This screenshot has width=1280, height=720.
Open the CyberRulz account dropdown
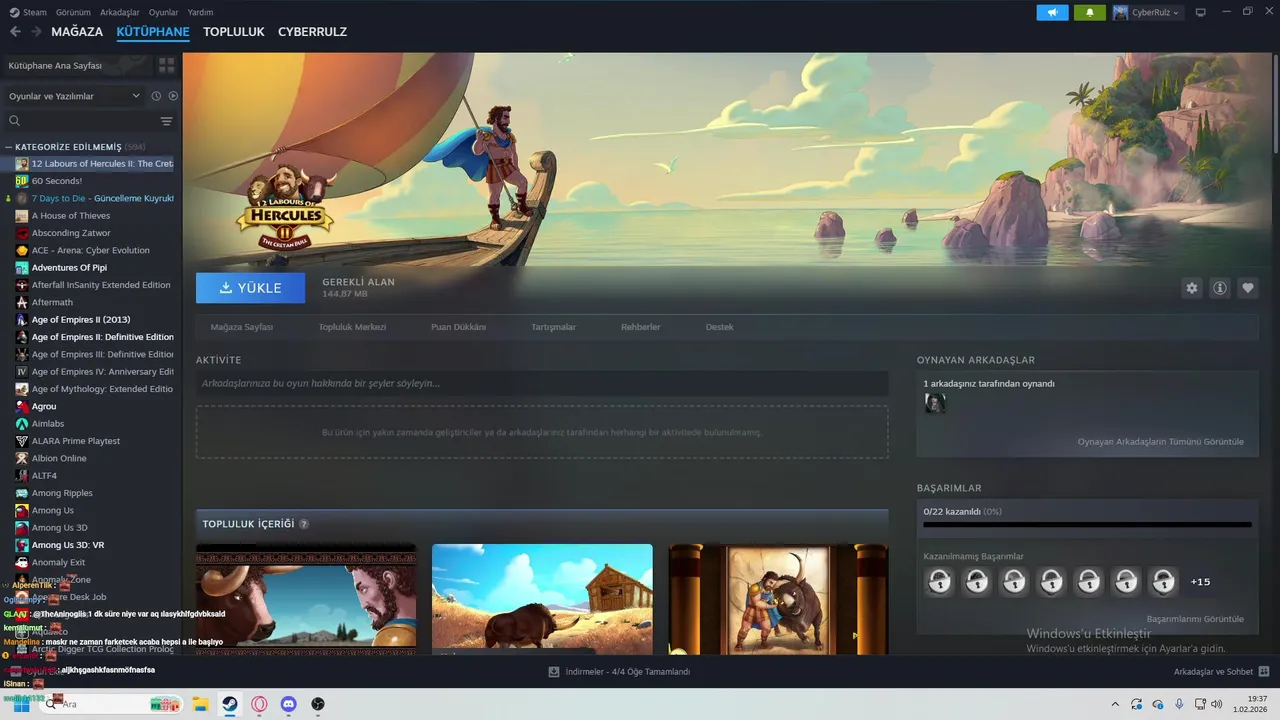[x=1147, y=12]
